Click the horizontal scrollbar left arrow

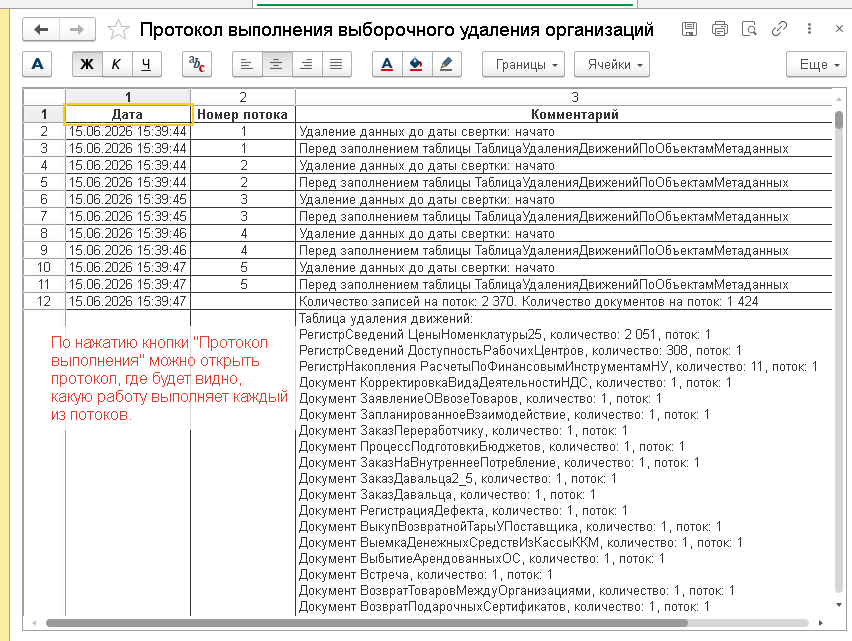(34, 623)
